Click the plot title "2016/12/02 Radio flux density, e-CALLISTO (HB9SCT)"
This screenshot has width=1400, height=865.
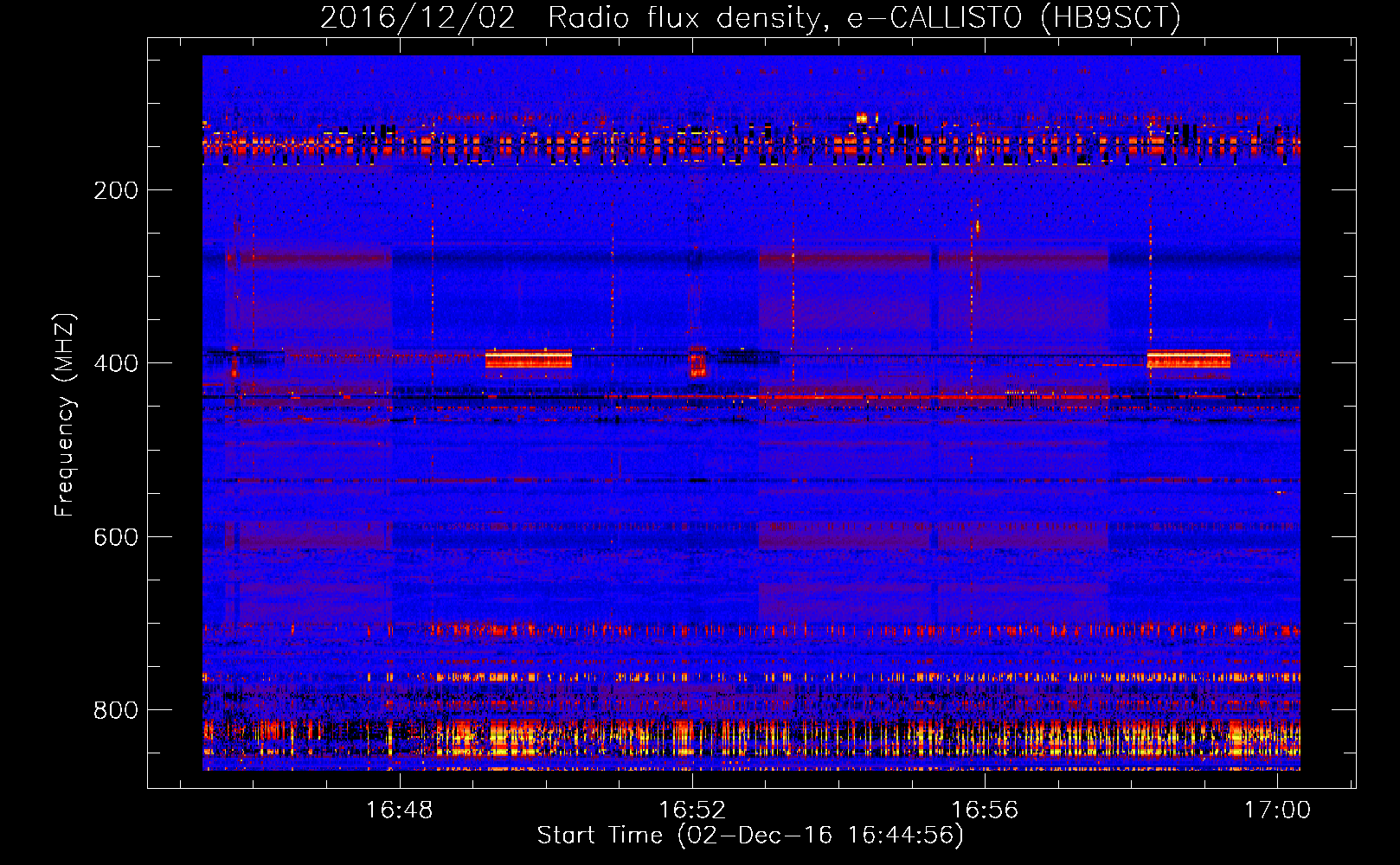click(750, 17)
